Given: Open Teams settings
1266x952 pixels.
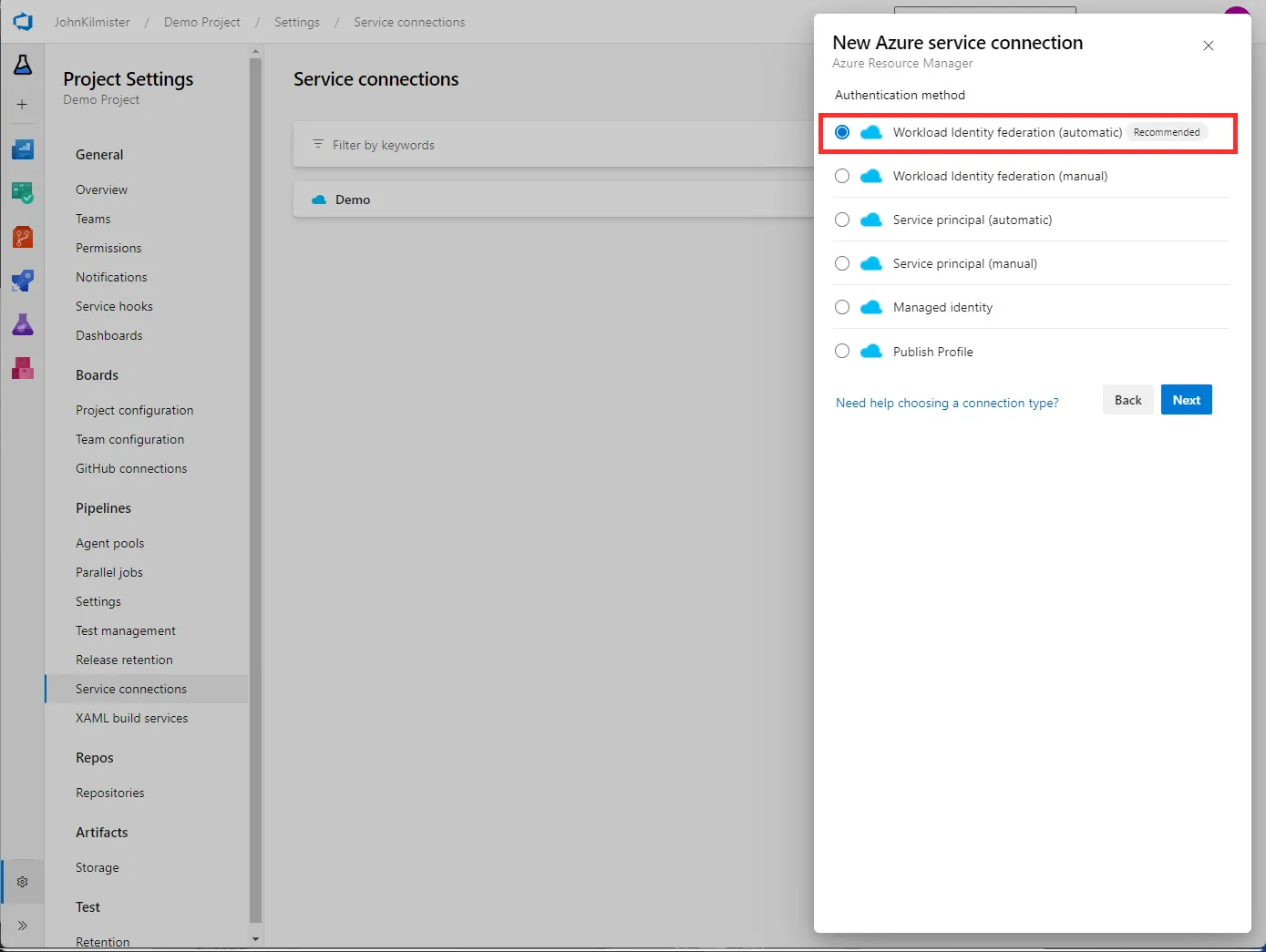Looking at the screenshot, I should point(93,219).
